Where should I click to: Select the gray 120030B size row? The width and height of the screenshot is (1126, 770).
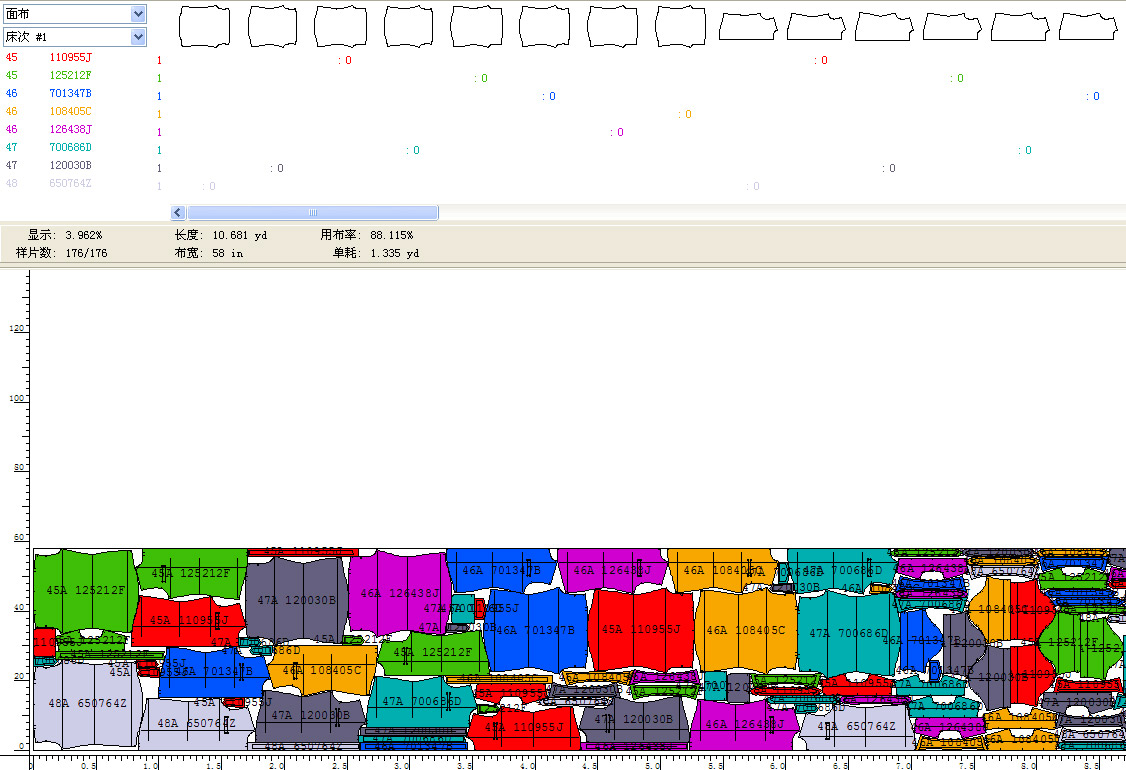click(x=70, y=166)
